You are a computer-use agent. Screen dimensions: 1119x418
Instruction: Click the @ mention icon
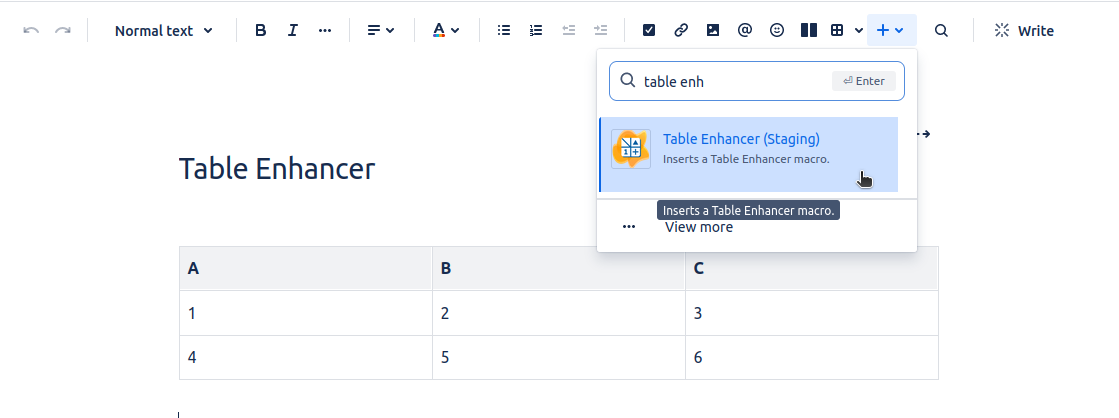[x=745, y=30]
